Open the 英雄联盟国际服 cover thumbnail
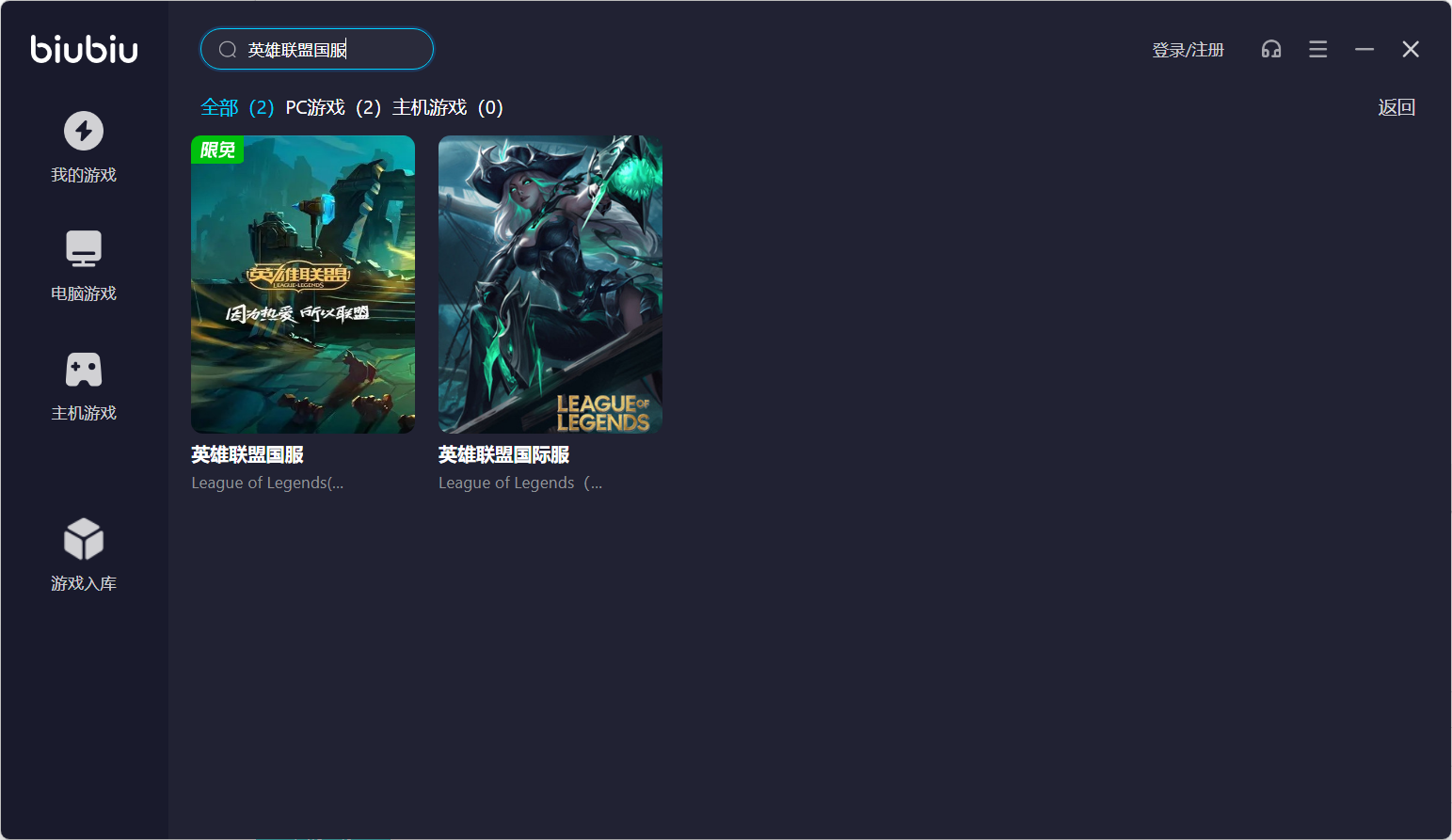1452x840 pixels. (550, 284)
